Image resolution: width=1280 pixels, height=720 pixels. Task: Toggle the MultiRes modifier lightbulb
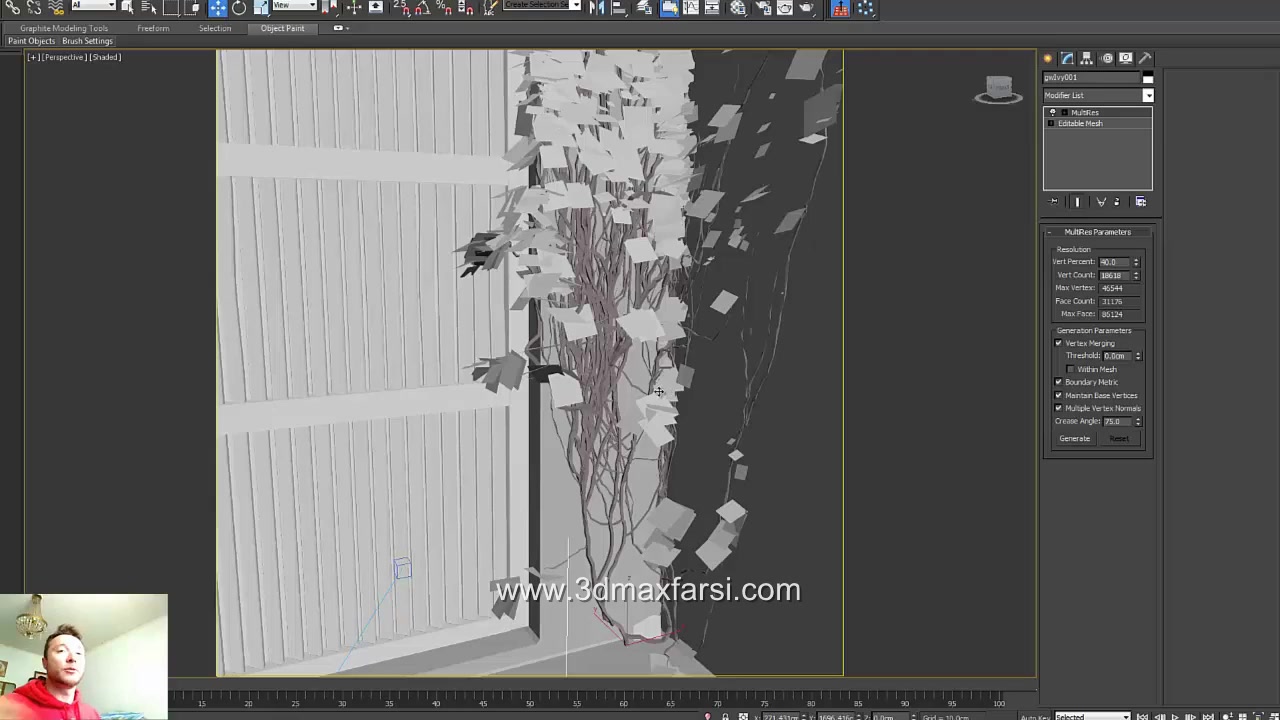click(x=1052, y=113)
